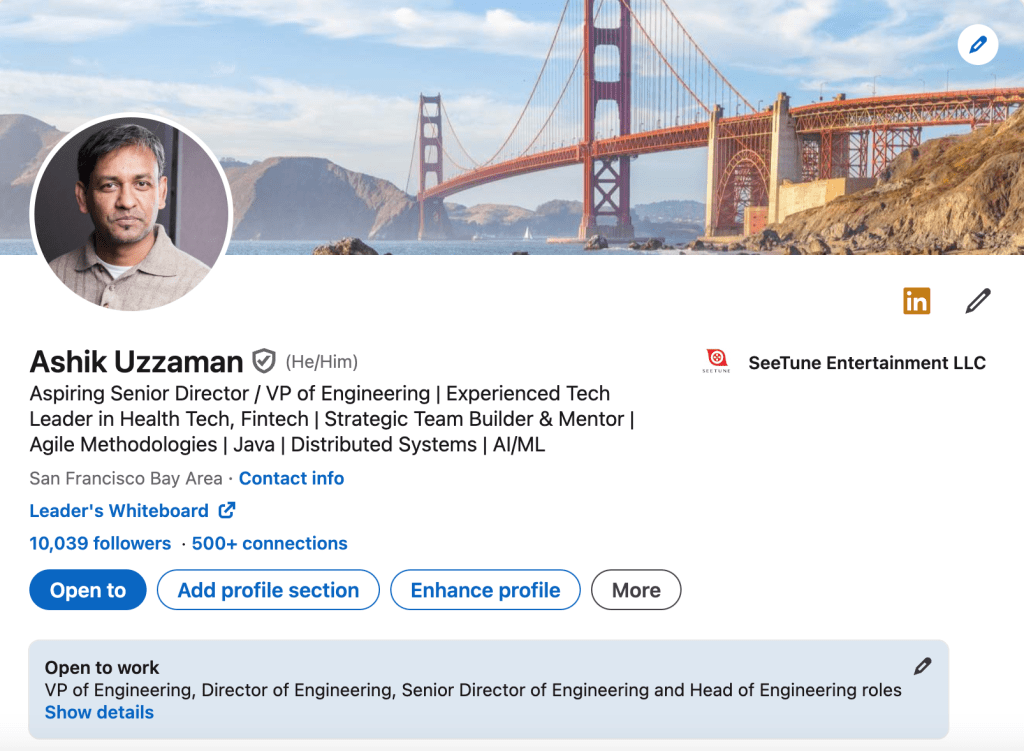Screen dimensions: 1024x751
Task: Open the 500+ connections link
Action: tap(269, 543)
